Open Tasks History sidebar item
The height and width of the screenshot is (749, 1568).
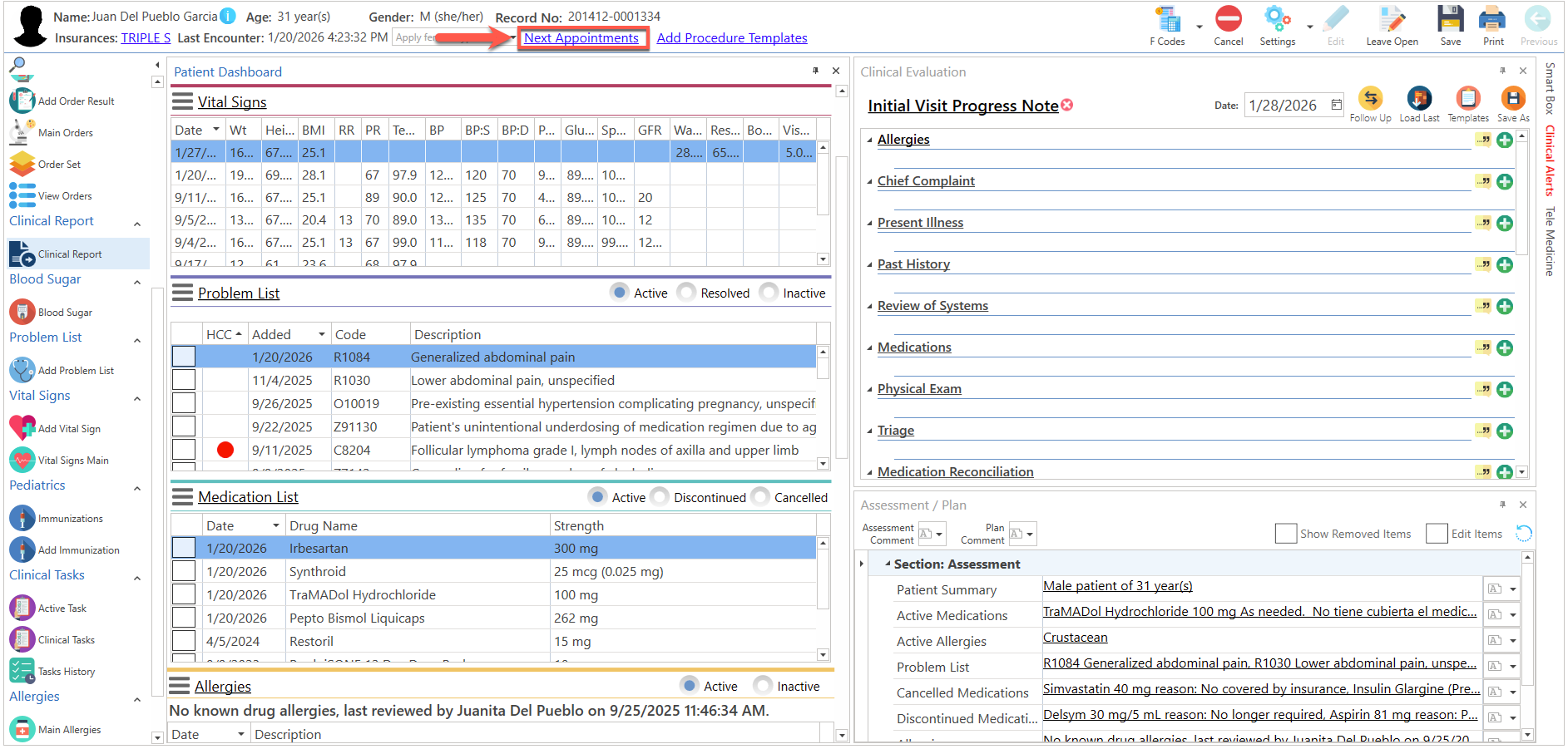click(52, 671)
